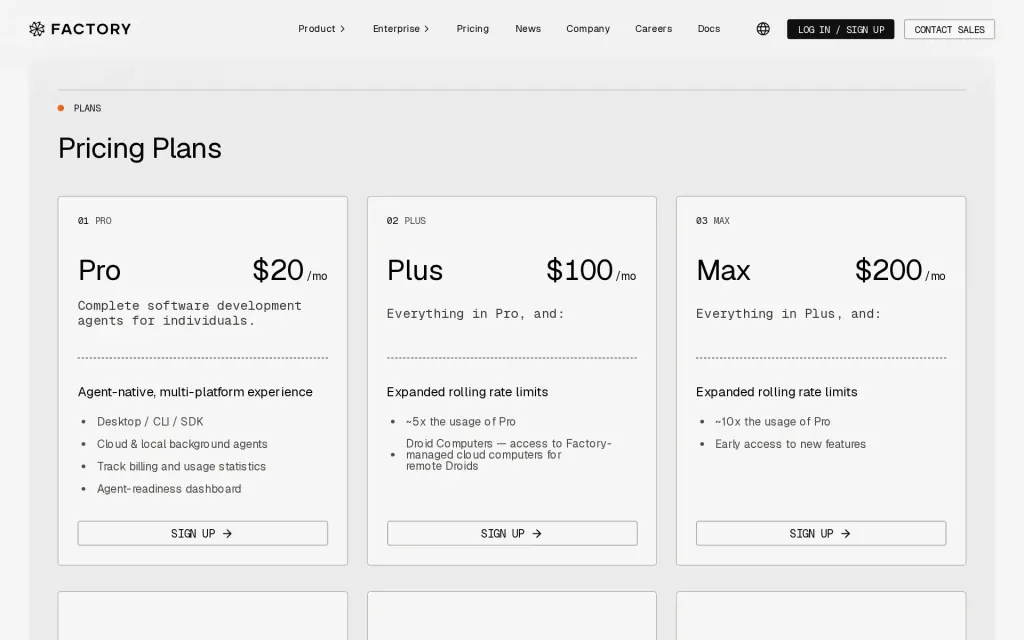1024x640 pixels.
Task: Click the 01 PRO card label
Action: pyautogui.click(x=95, y=221)
